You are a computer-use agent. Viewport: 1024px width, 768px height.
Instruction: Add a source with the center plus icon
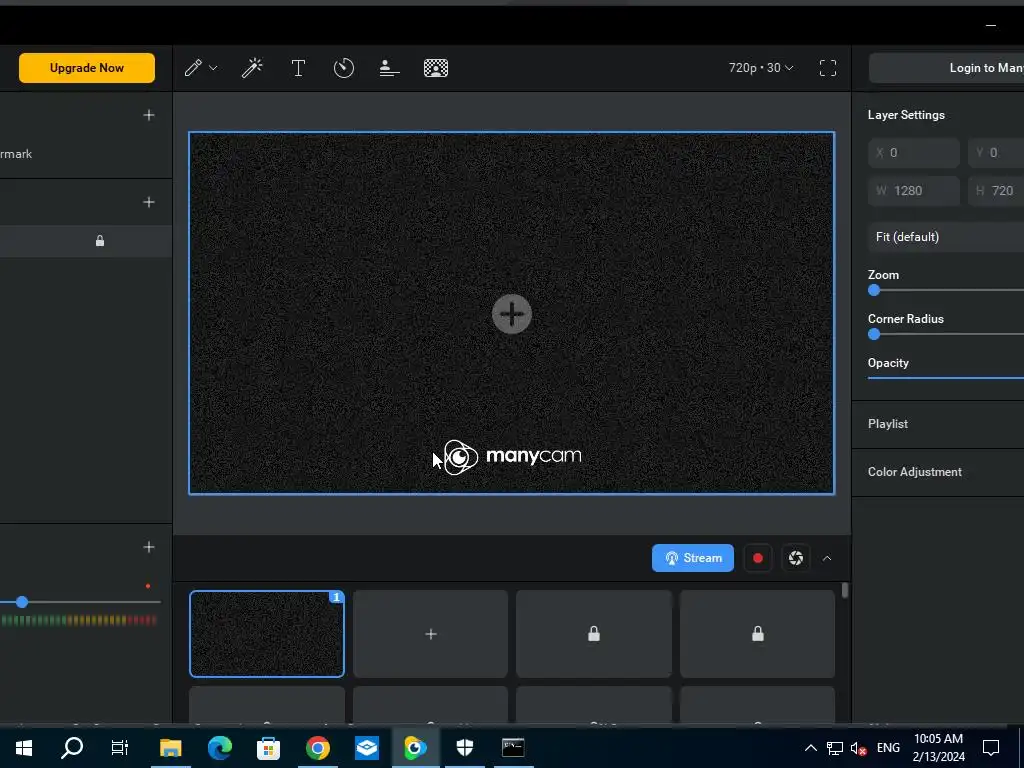click(x=511, y=314)
